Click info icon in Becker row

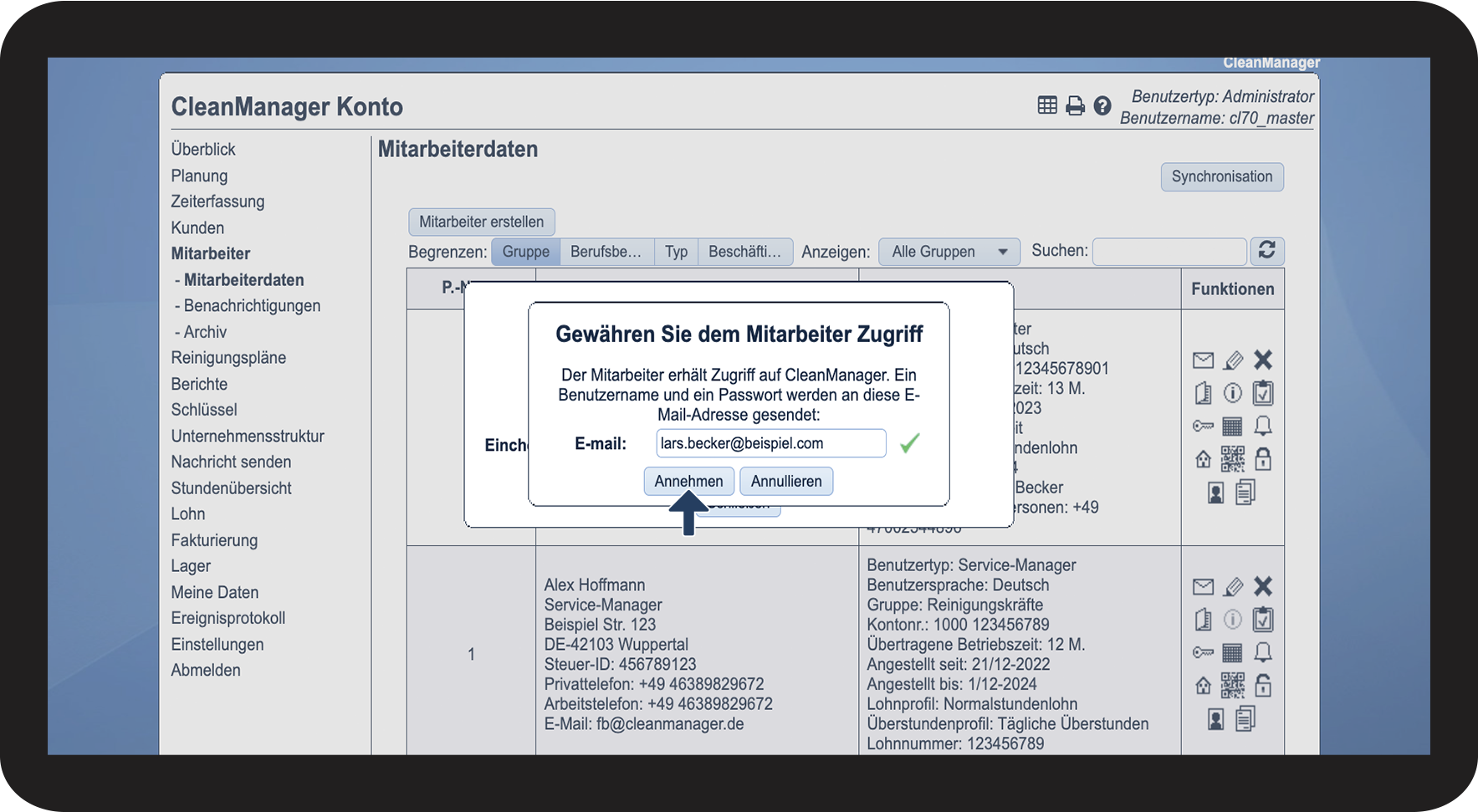click(1233, 393)
